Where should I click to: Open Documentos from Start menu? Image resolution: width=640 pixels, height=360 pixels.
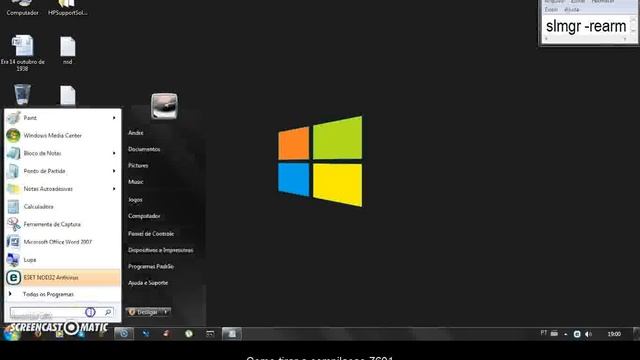[x=144, y=149]
